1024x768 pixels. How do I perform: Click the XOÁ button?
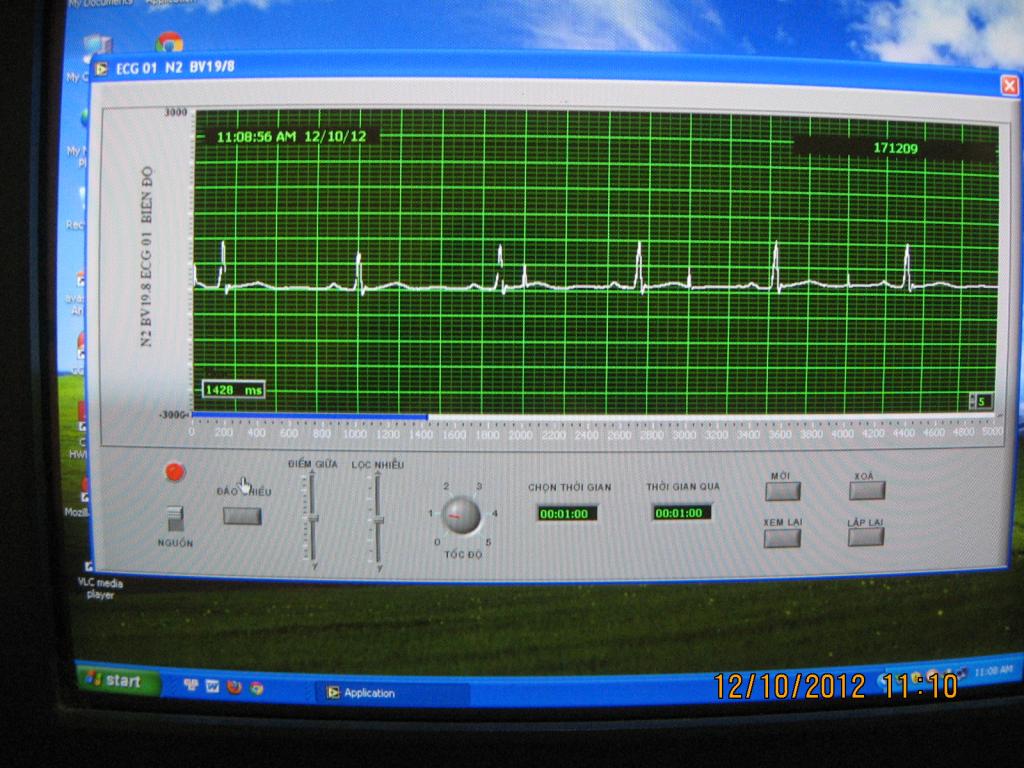click(x=867, y=490)
